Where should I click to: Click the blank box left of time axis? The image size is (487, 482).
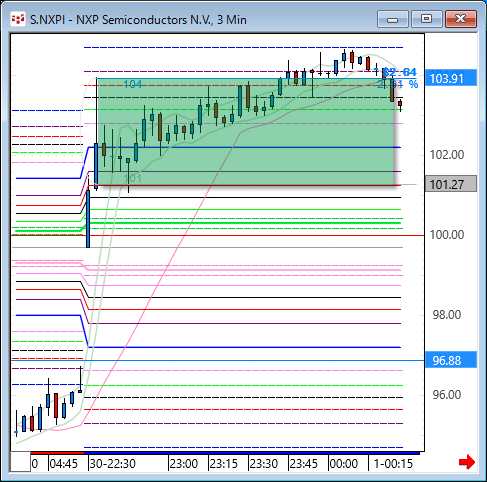tap(20, 462)
